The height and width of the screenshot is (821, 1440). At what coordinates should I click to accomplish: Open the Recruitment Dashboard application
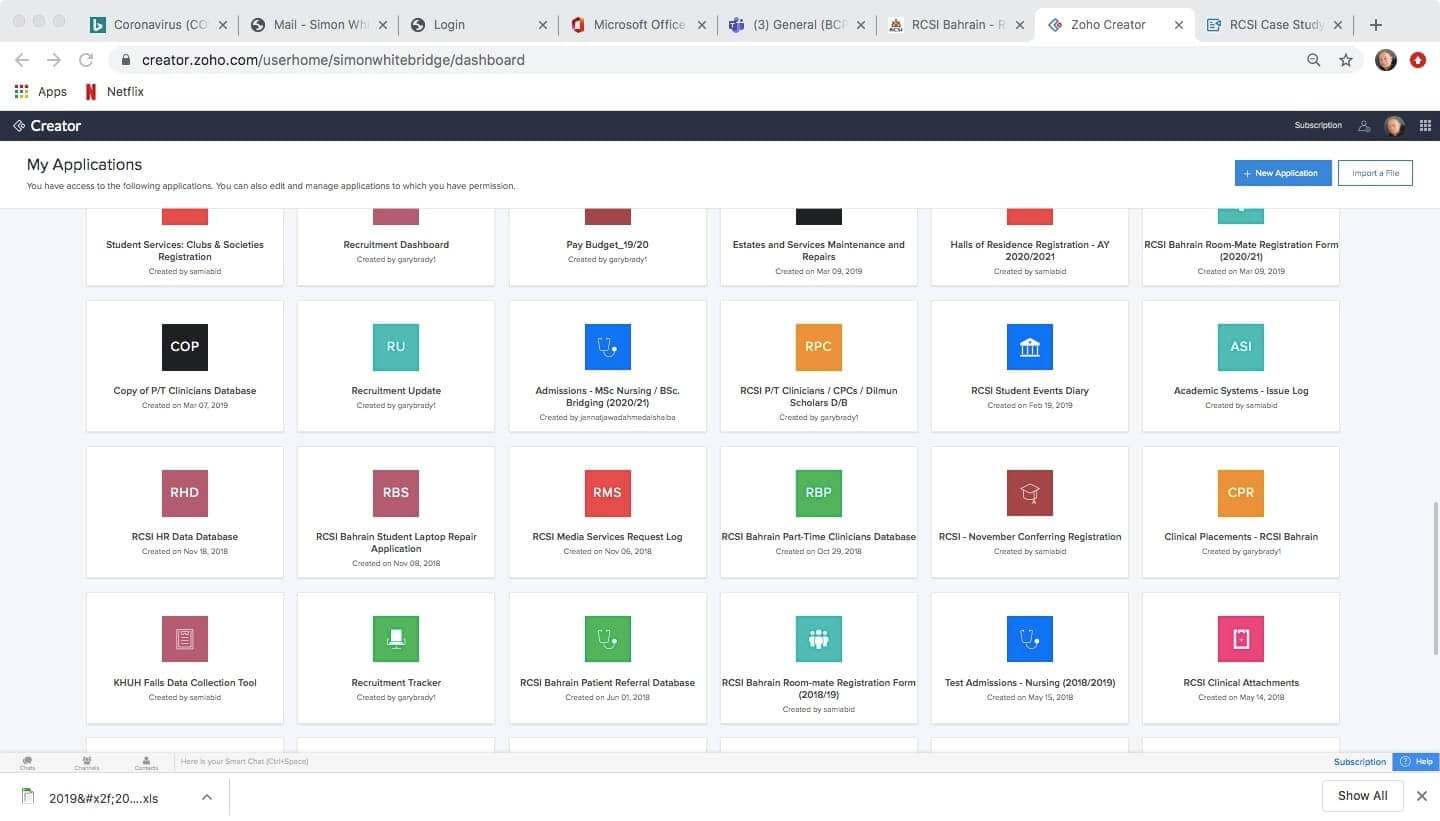[x=396, y=245]
